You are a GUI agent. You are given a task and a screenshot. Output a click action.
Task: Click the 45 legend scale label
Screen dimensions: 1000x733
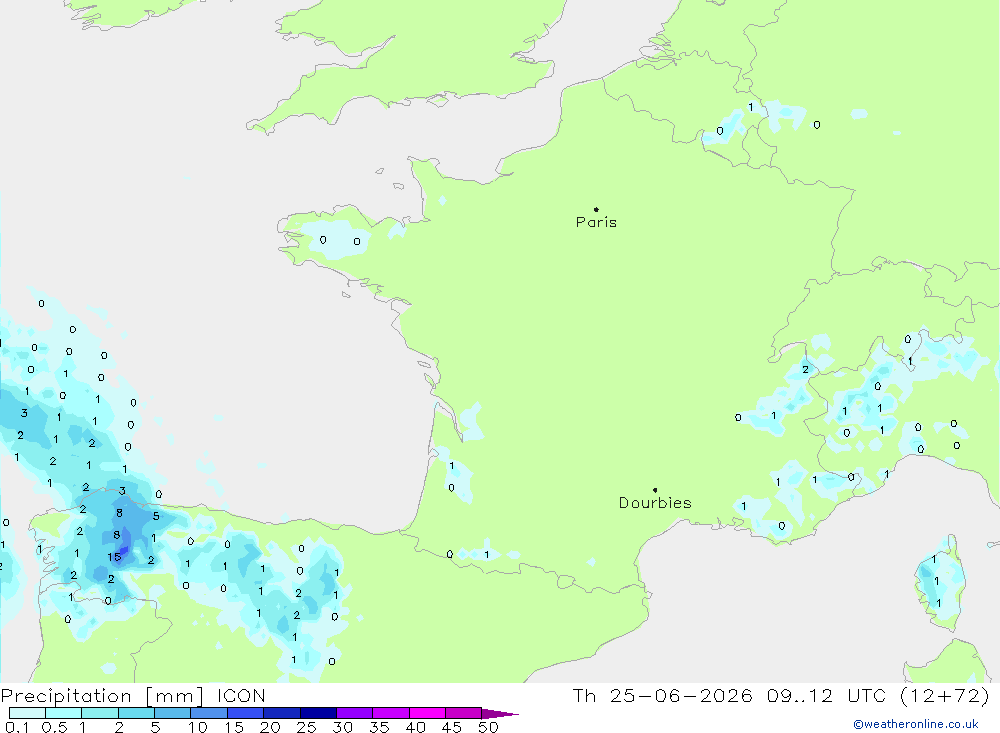coord(452,727)
